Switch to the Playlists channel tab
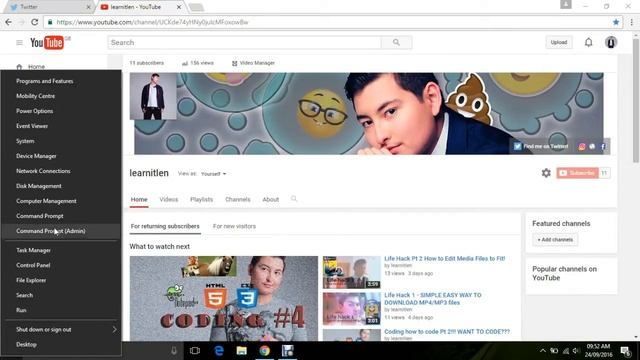This screenshot has width=640, height=360. [x=202, y=200]
